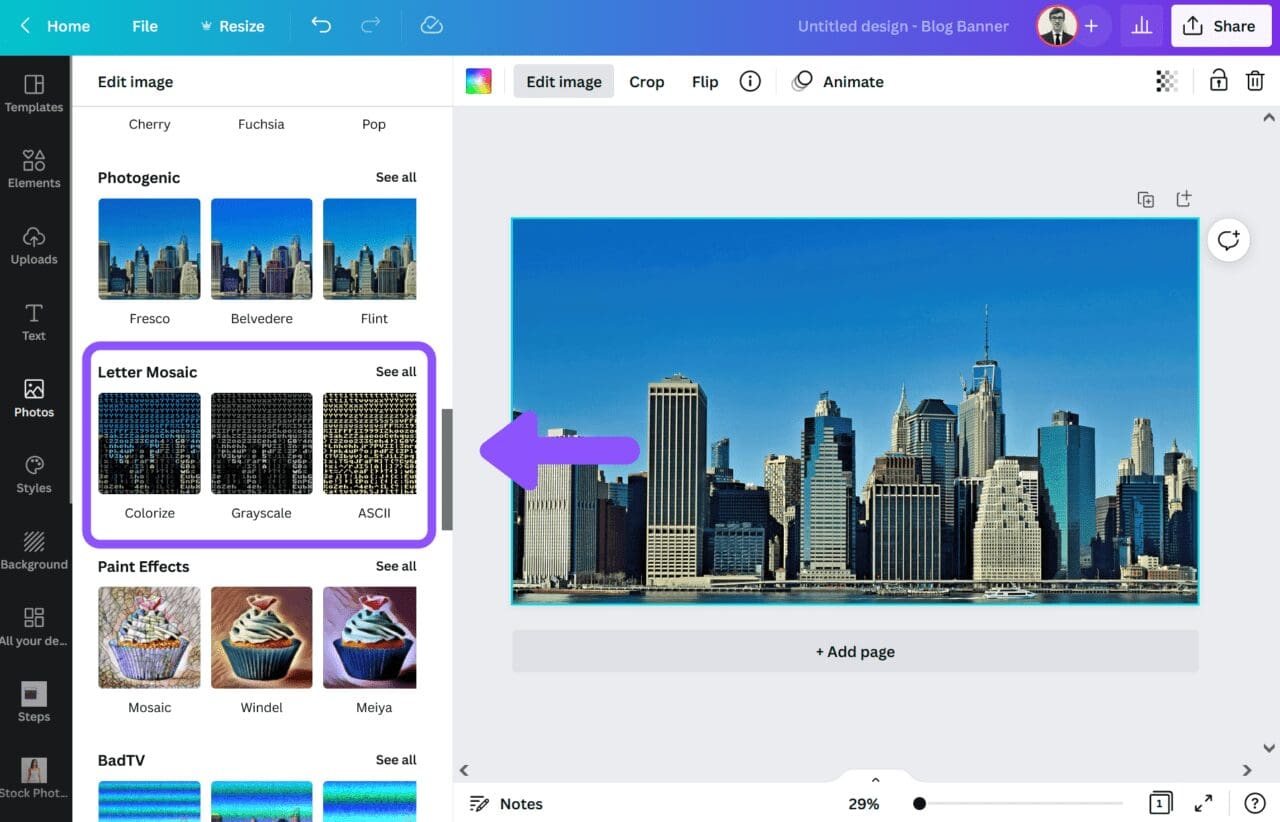Delete the image using the trash icon

(1255, 81)
